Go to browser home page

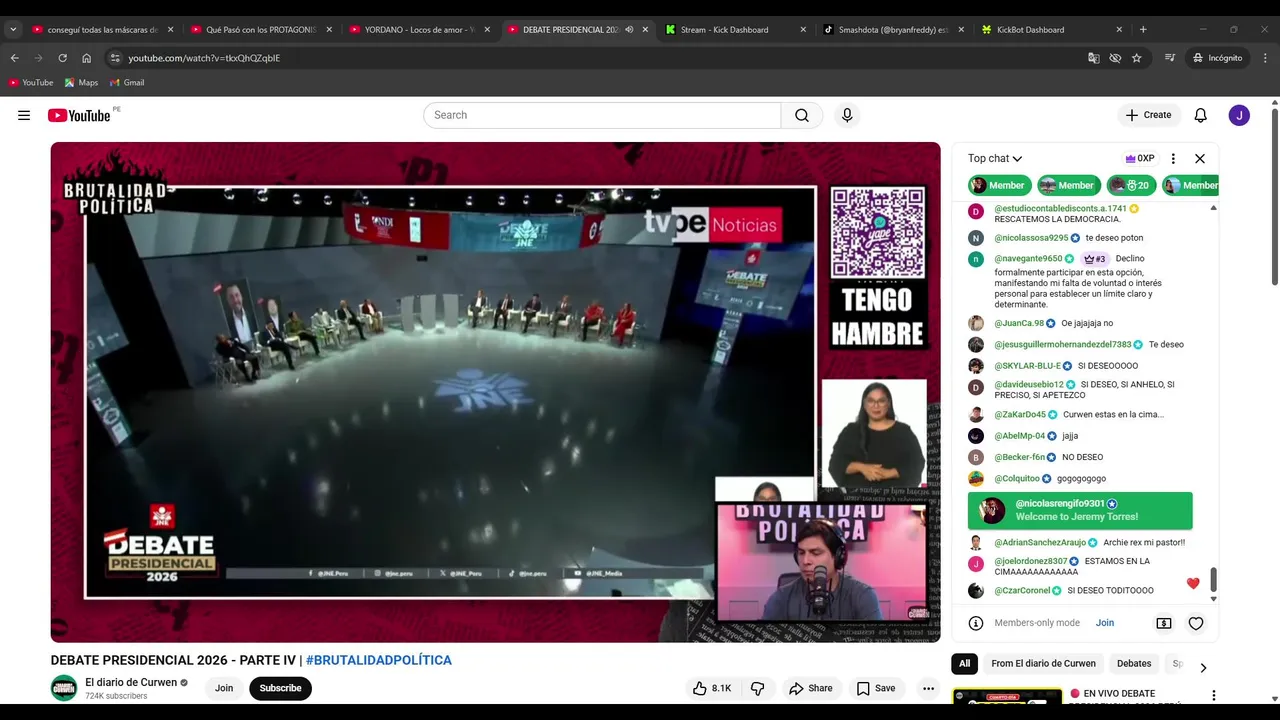click(86, 58)
